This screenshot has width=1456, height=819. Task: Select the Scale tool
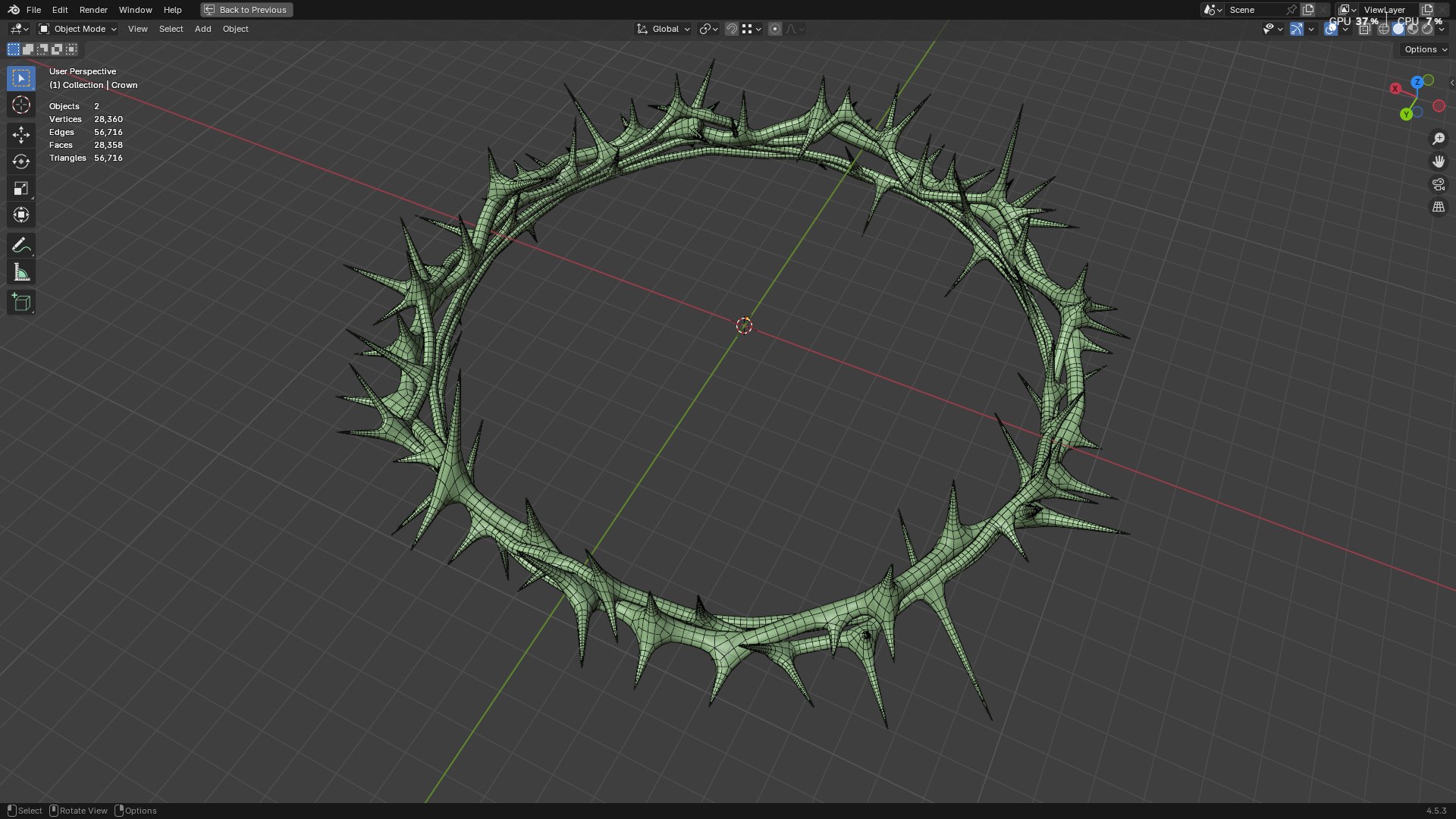[x=21, y=188]
